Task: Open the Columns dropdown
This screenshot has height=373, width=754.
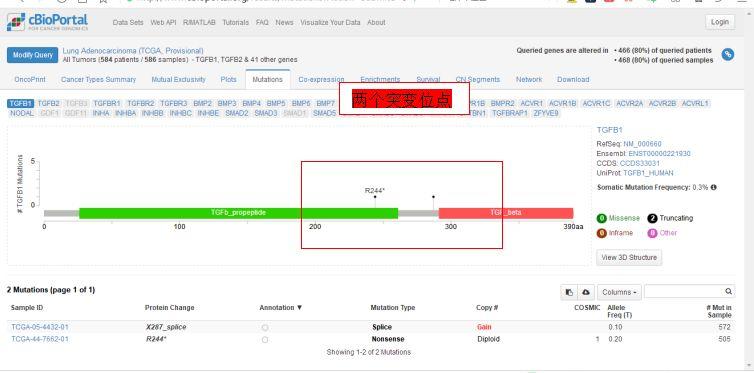Action: point(619,292)
